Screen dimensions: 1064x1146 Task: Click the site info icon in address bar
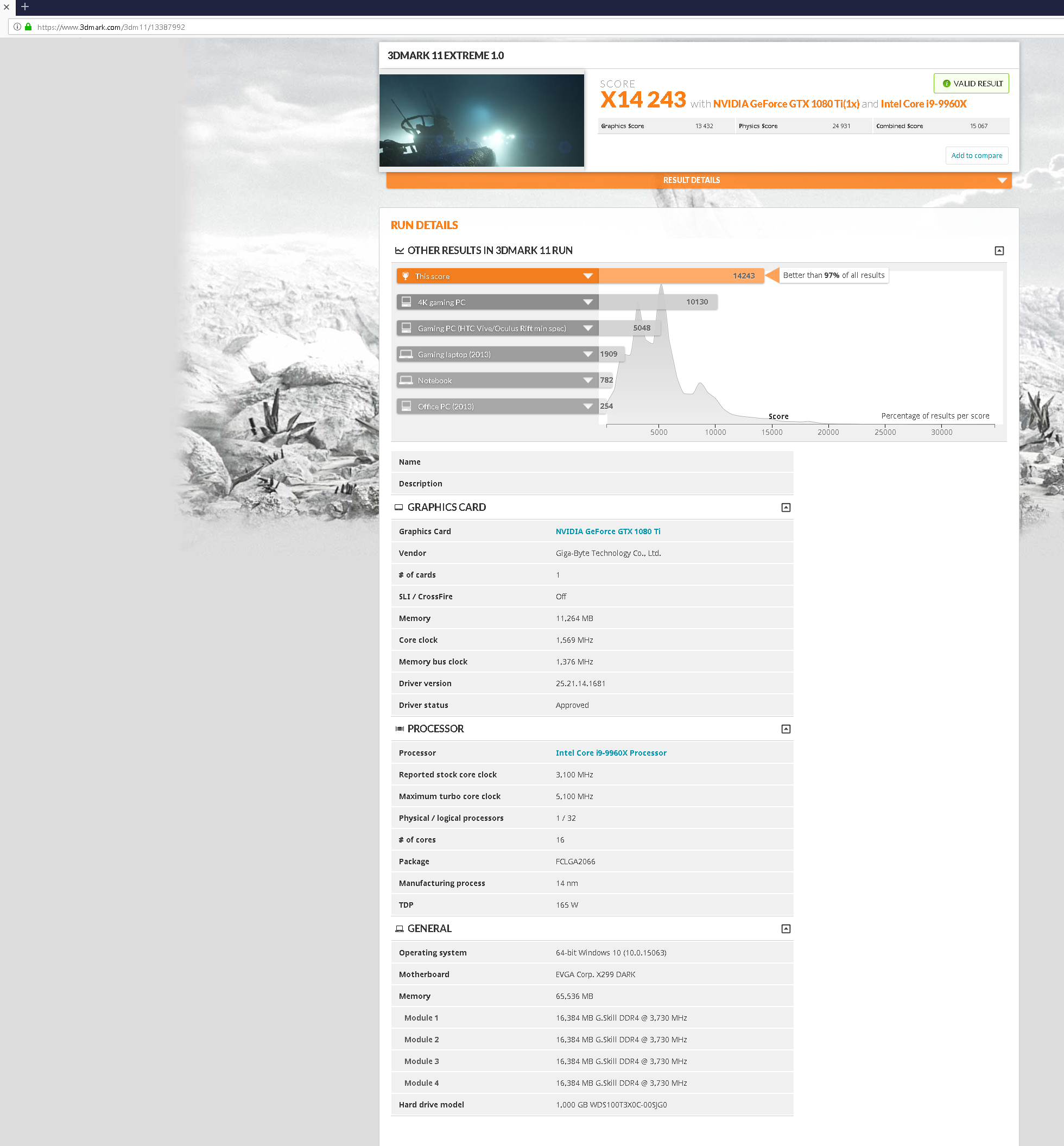pyautogui.click(x=17, y=27)
